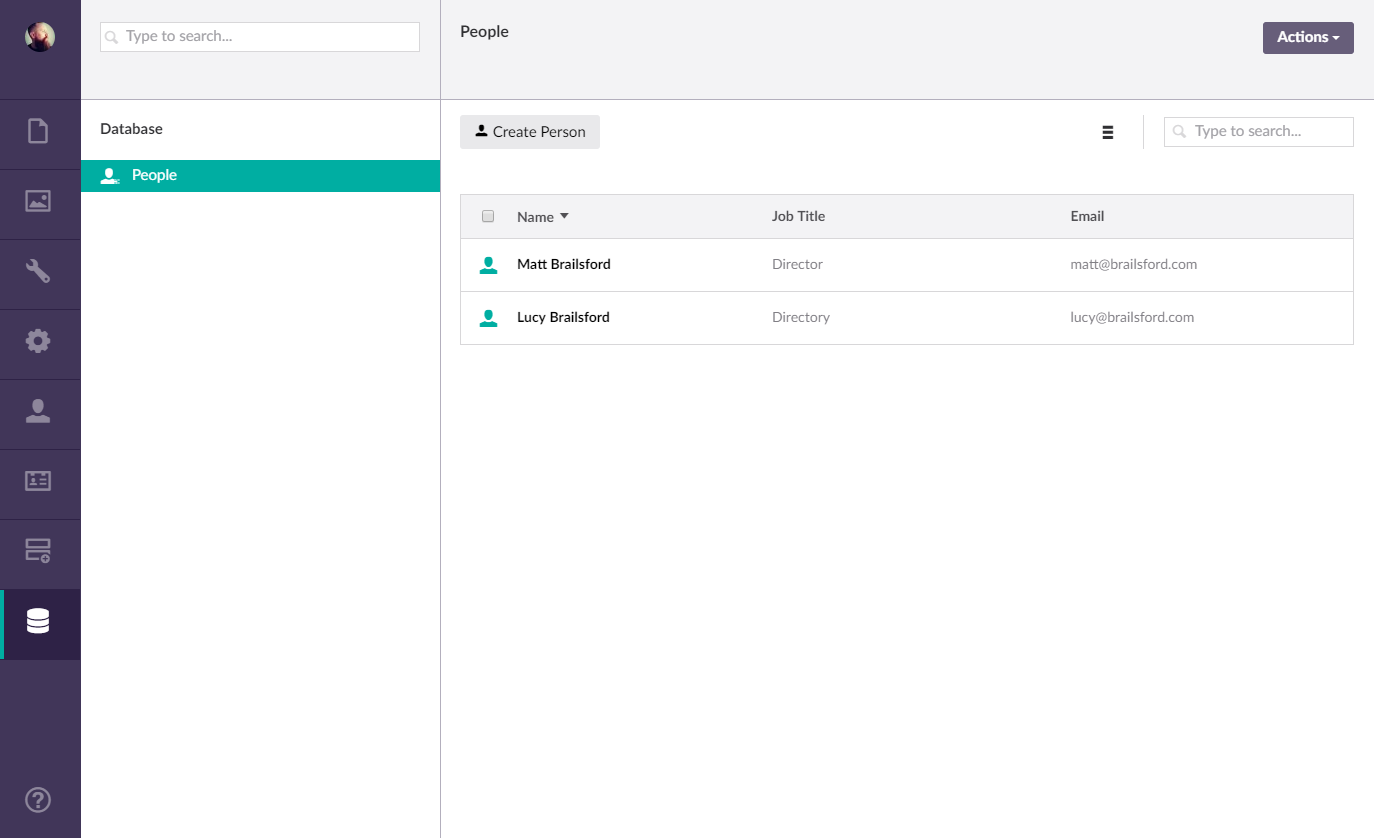Viewport: 1374px width, 838px height.
Task: Click the Job Title column header
Action: 798,216
